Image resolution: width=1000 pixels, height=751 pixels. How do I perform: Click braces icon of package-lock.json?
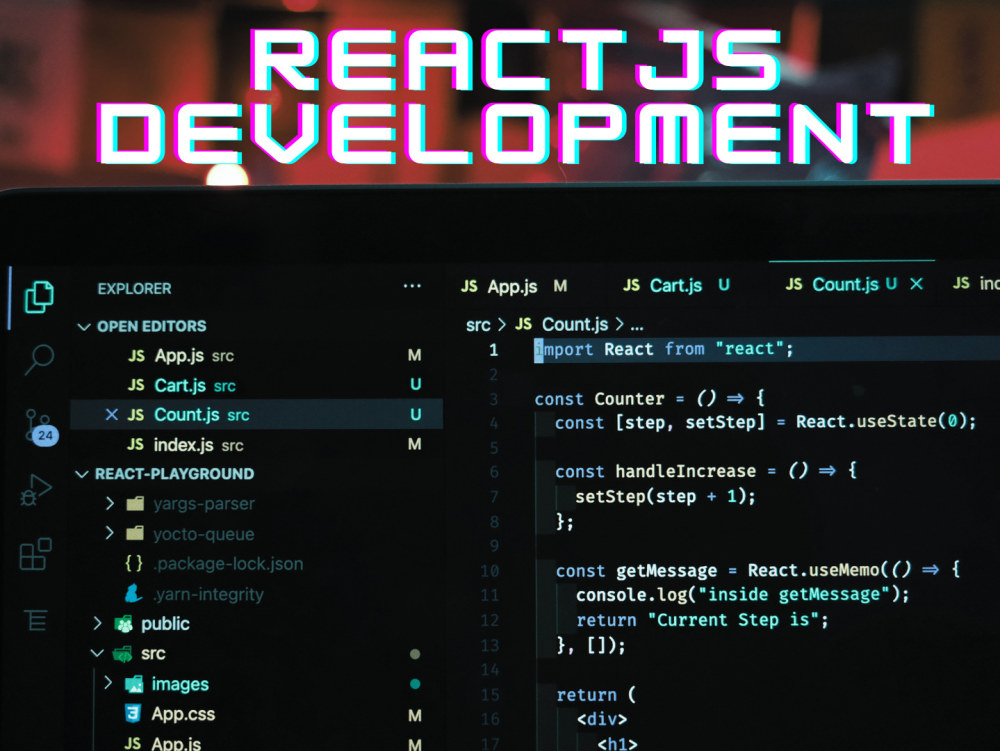point(134,564)
